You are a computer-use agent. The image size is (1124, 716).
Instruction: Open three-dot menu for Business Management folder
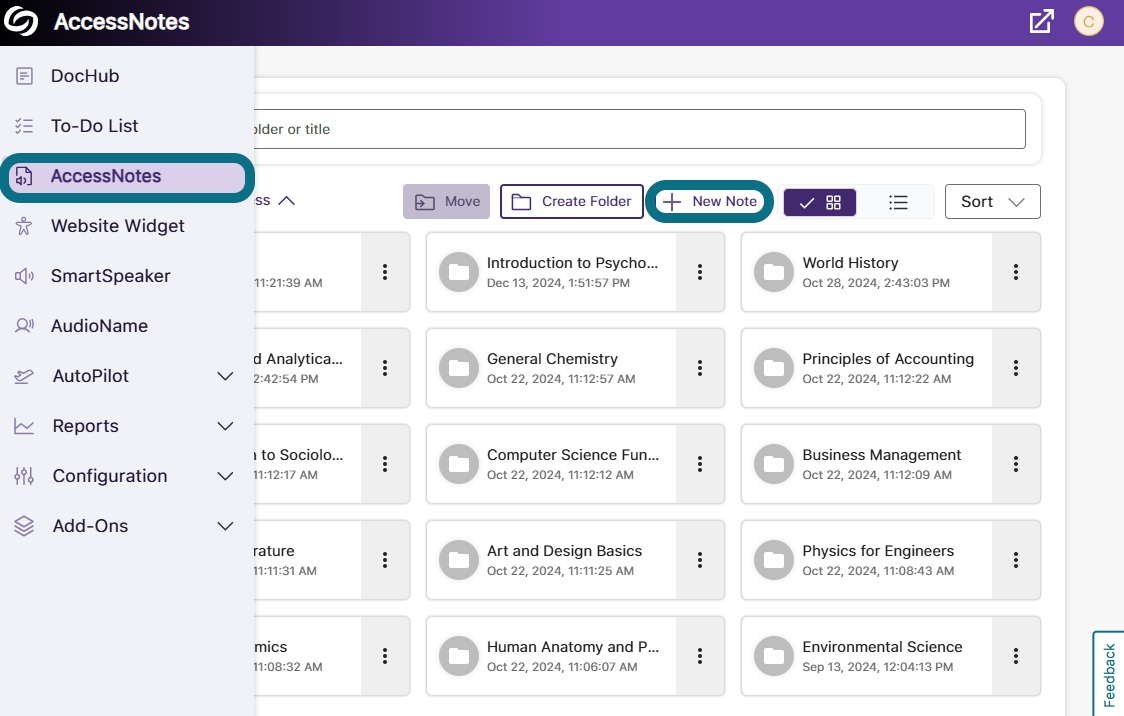tap(1016, 464)
